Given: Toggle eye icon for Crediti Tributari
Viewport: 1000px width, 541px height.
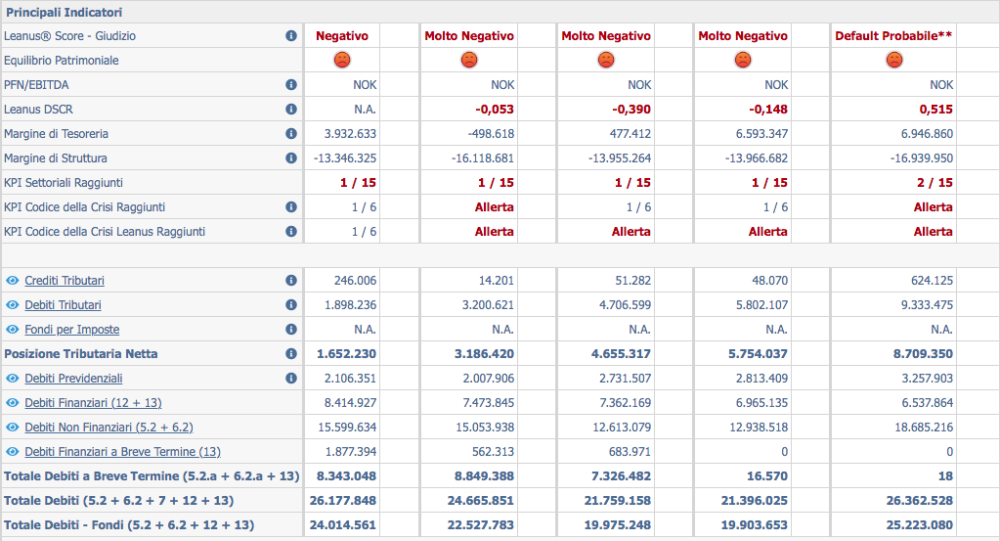Looking at the screenshot, I should pyautogui.click(x=12, y=280).
